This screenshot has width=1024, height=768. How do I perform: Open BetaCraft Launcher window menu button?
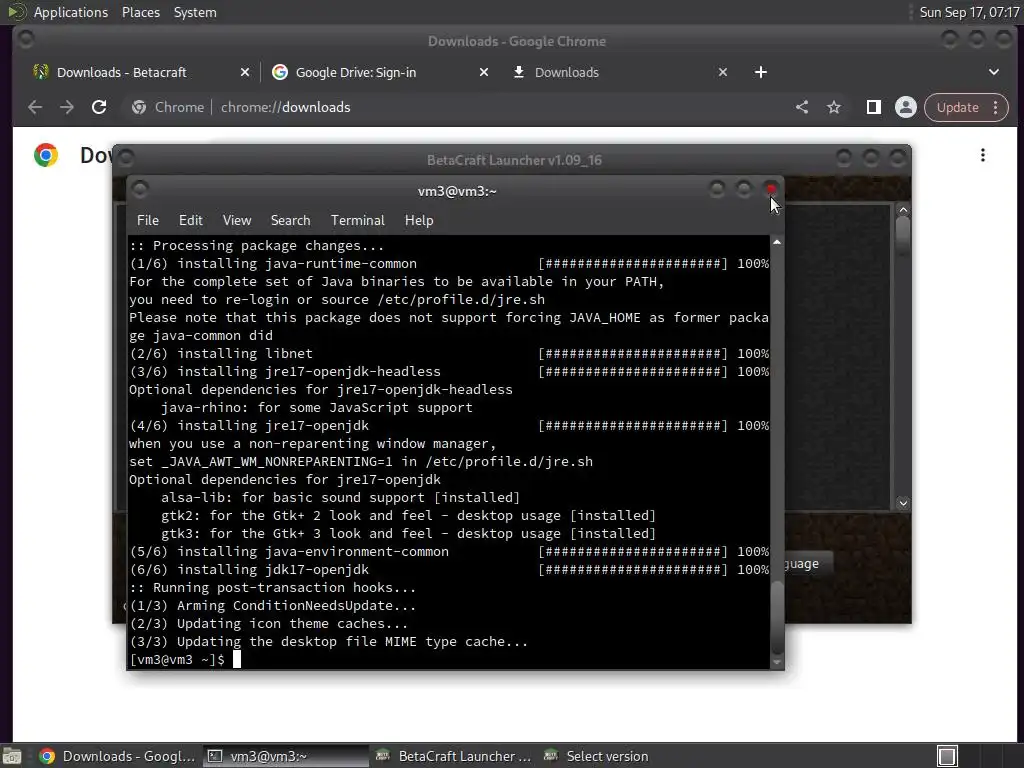(x=126, y=157)
